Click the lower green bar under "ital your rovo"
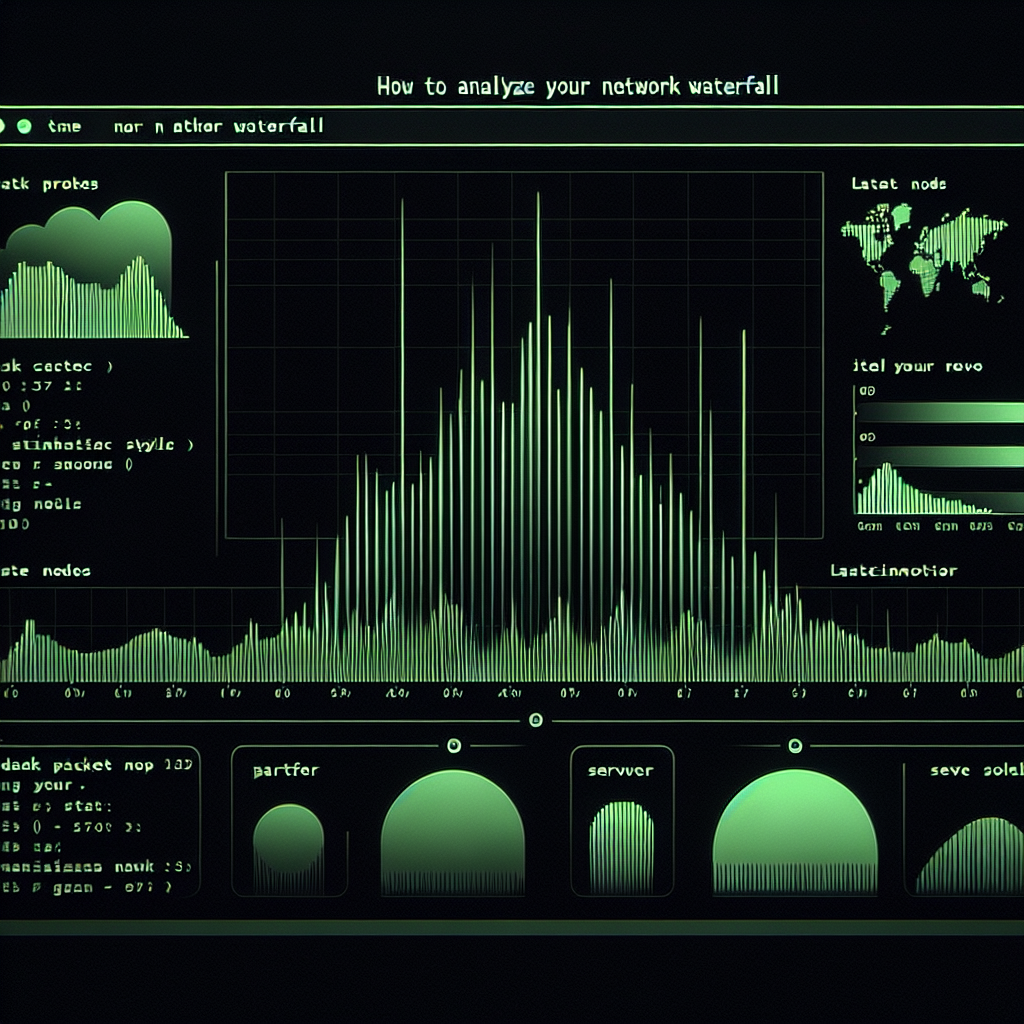The width and height of the screenshot is (1024, 1024). coord(939,456)
